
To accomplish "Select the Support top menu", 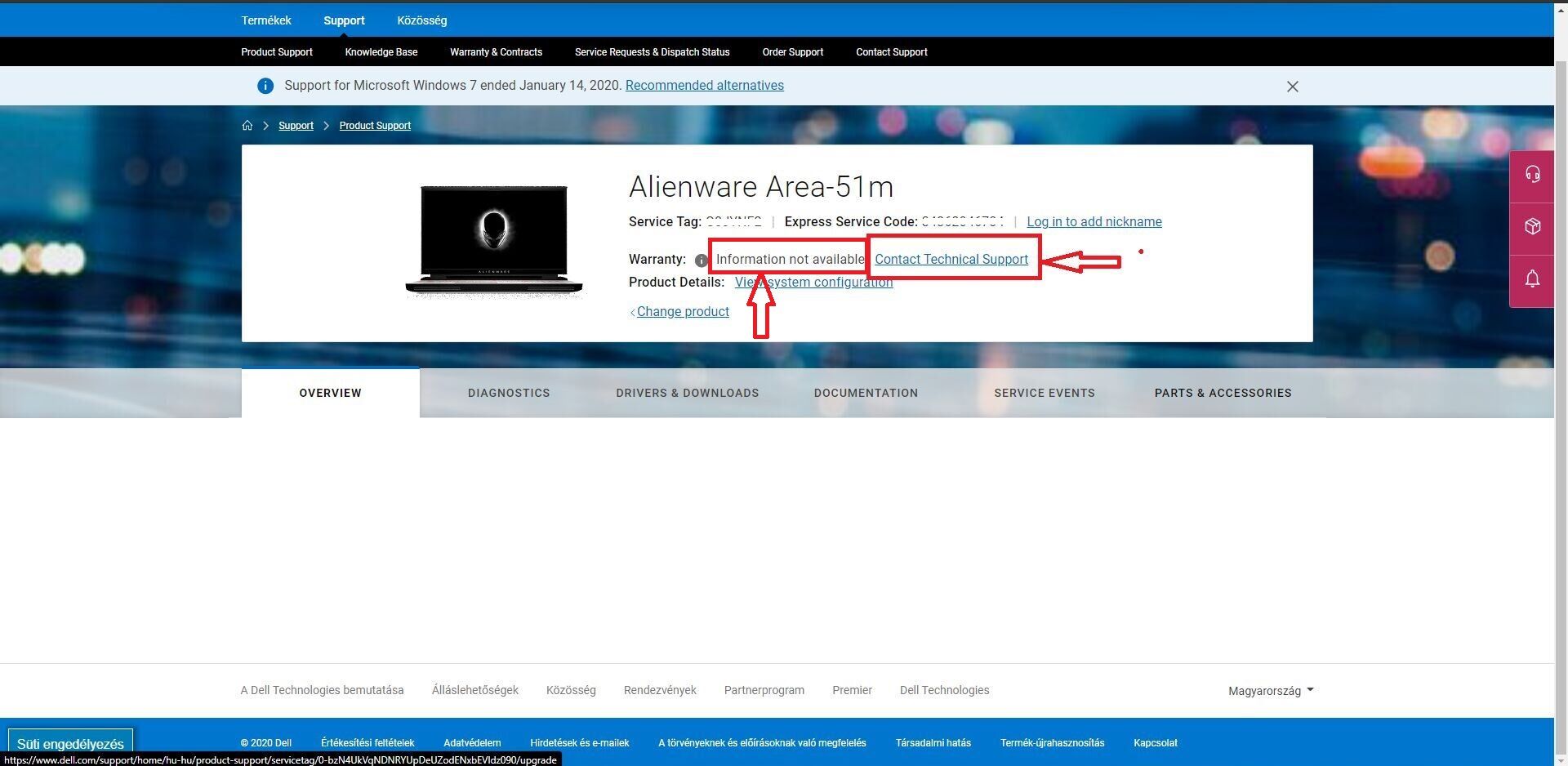I will point(344,20).
